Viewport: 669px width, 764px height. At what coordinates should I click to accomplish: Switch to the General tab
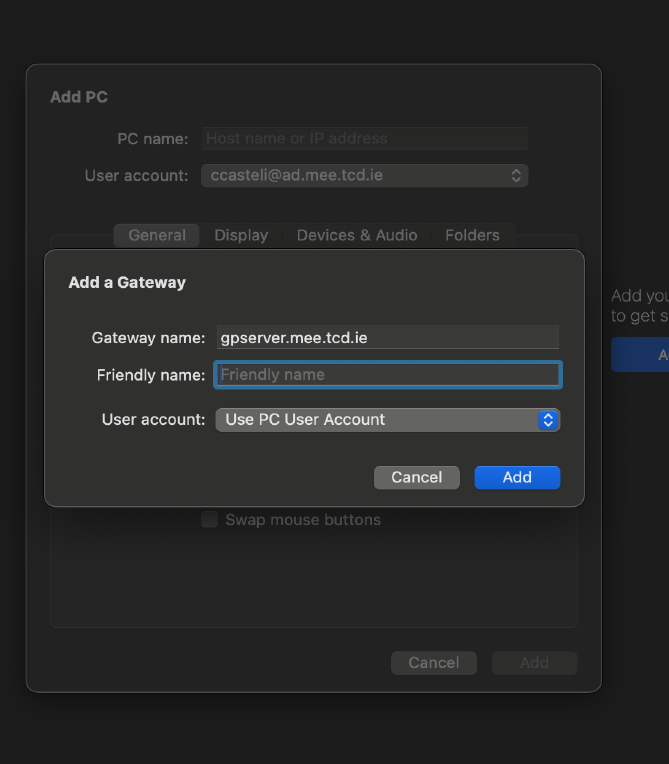click(x=157, y=235)
